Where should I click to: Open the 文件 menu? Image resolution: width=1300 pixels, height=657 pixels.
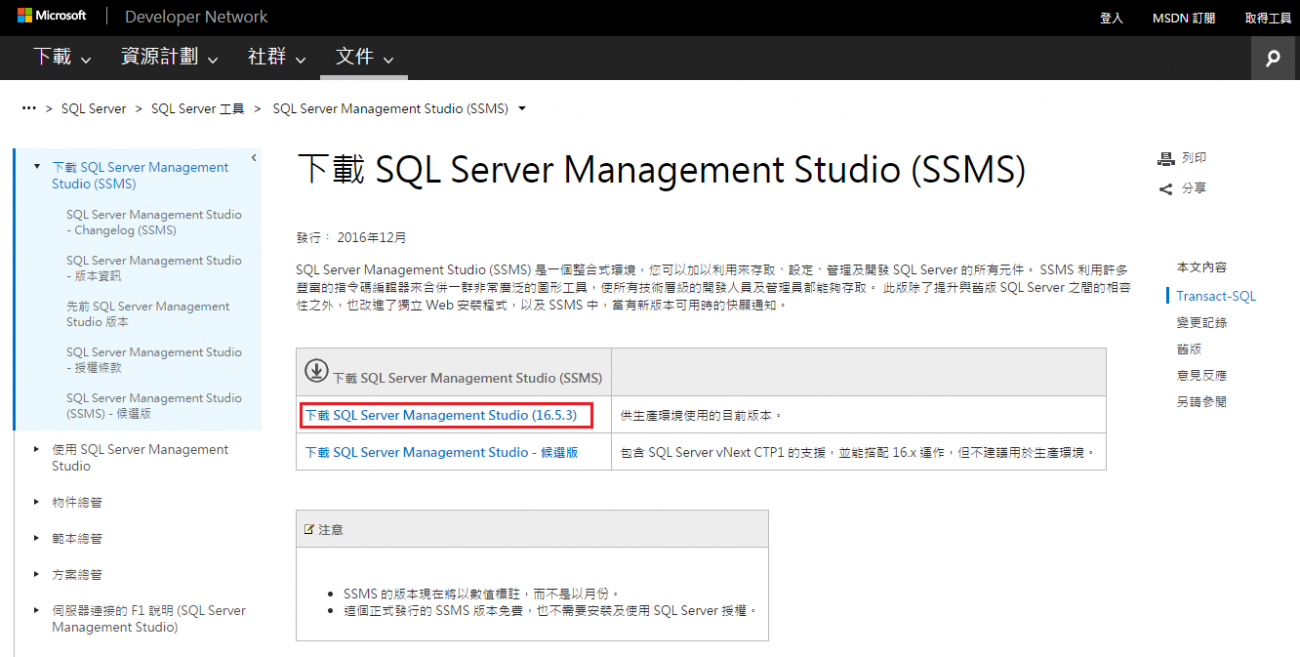coord(364,57)
